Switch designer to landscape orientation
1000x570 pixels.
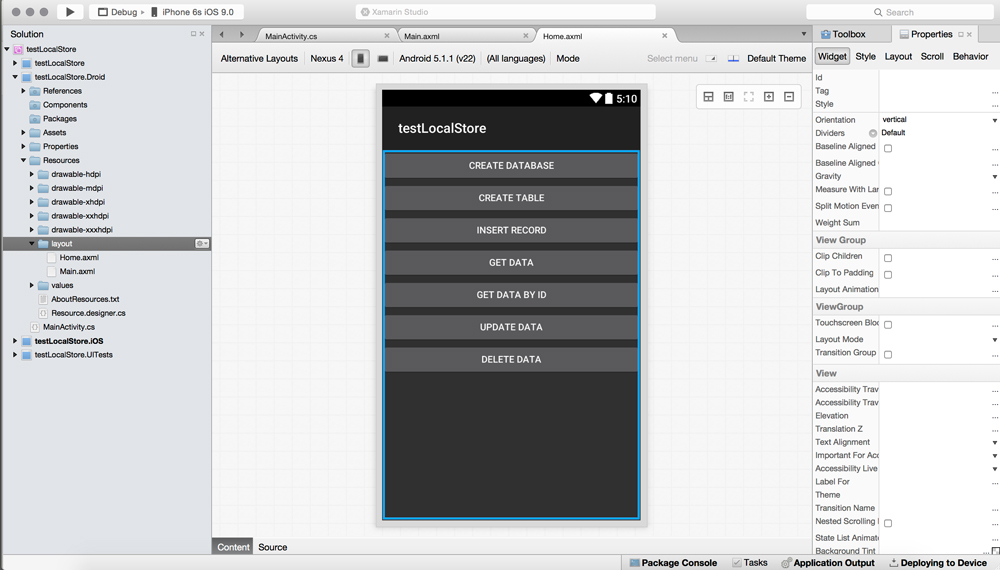(x=383, y=59)
